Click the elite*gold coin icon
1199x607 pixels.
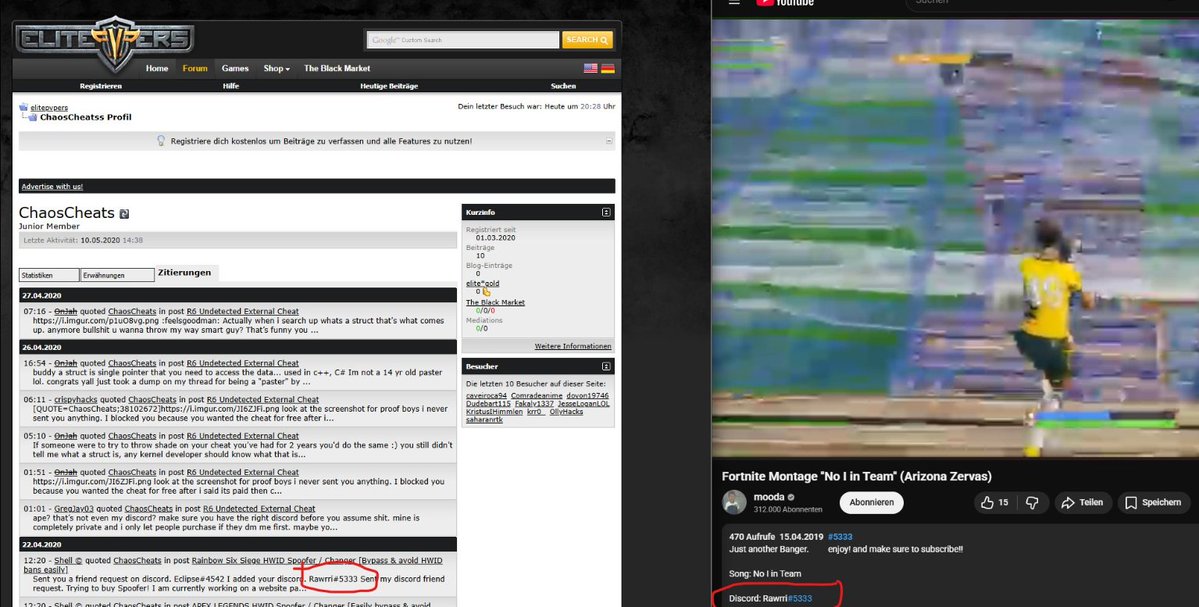click(x=486, y=292)
